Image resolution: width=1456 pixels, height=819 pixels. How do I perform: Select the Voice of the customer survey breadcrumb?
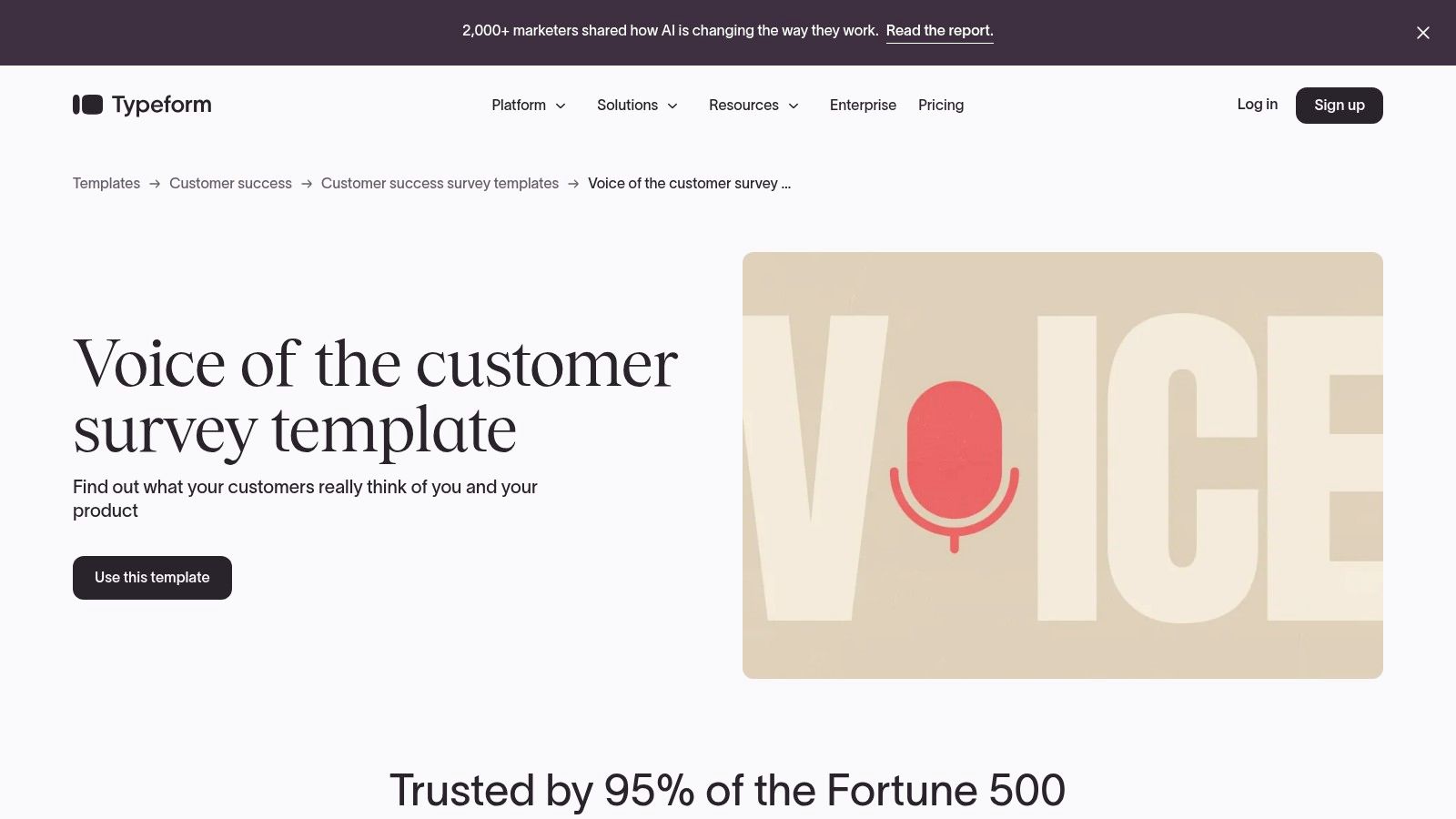click(x=689, y=183)
